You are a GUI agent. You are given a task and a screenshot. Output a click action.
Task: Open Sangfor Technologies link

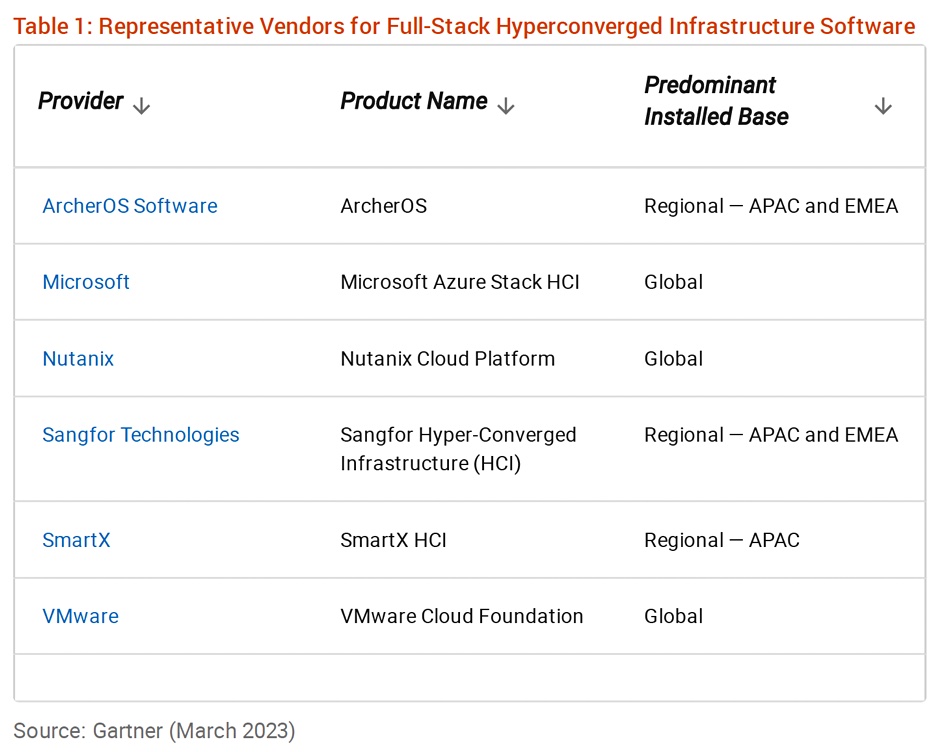(x=141, y=435)
